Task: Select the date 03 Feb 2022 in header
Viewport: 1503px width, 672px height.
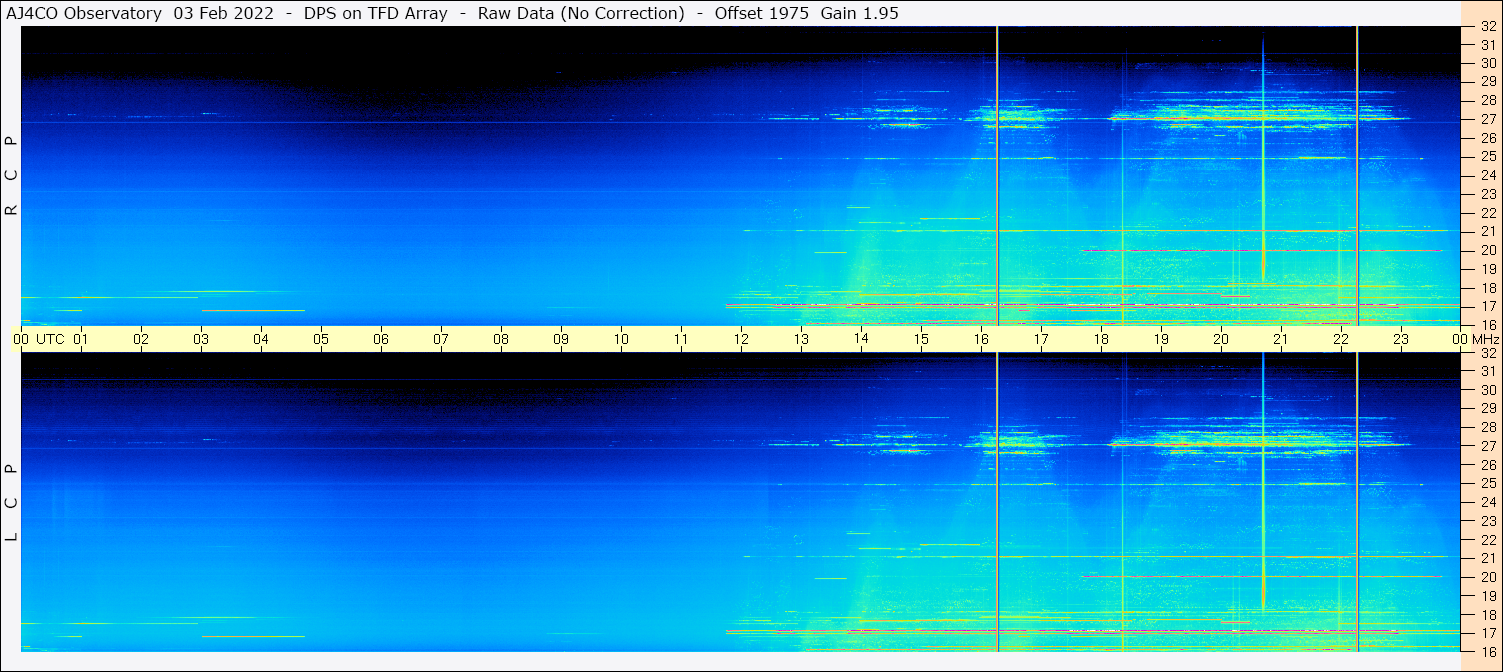Action: click(x=224, y=13)
